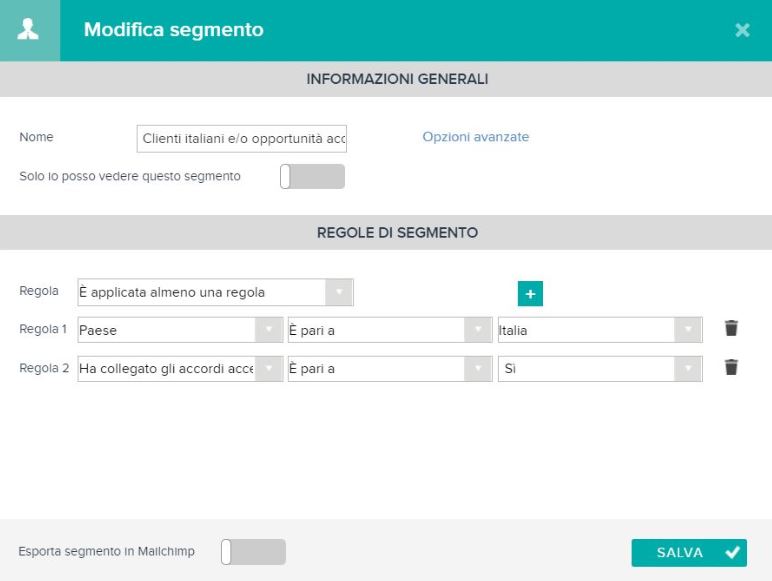Open the Italia value dropdown
Image resolution: width=772 pixels, height=581 pixels.
pos(600,330)
